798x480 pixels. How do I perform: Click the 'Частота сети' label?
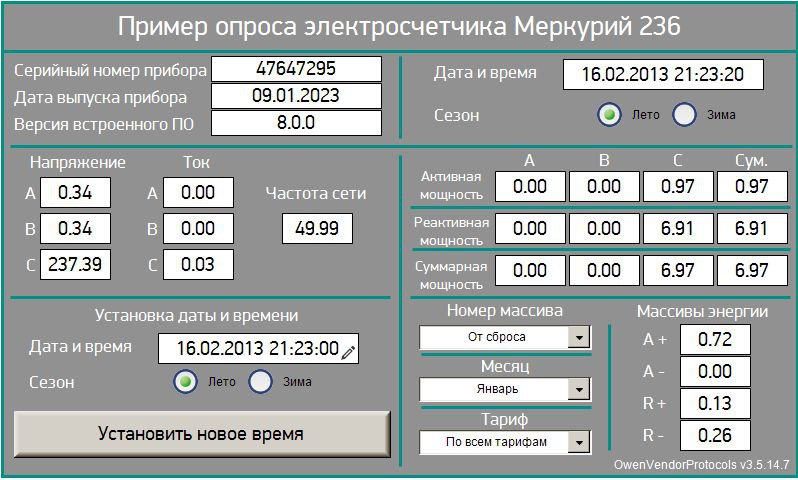point(316,193)
